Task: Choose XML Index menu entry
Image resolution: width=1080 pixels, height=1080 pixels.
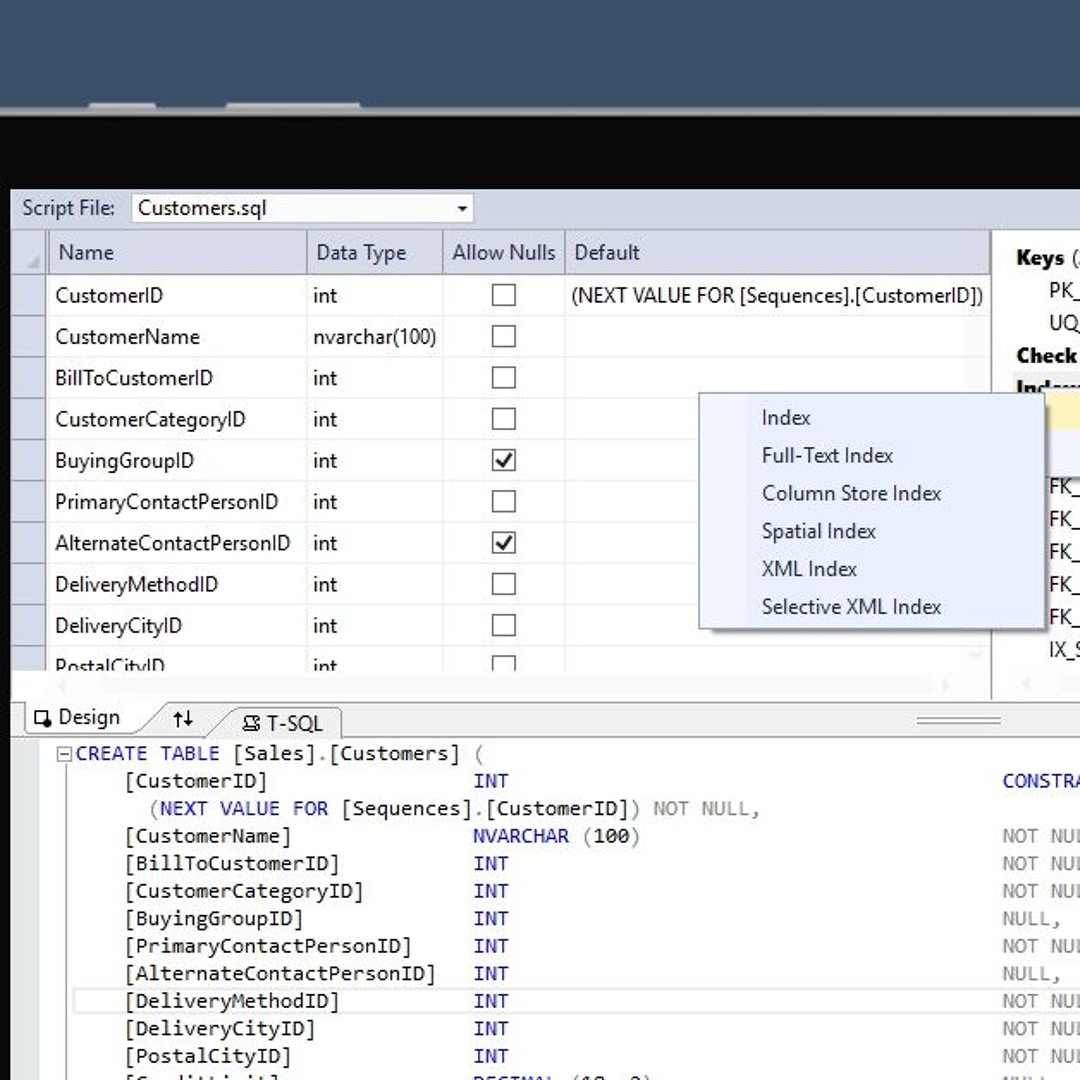Action: [x=871, y=569]
